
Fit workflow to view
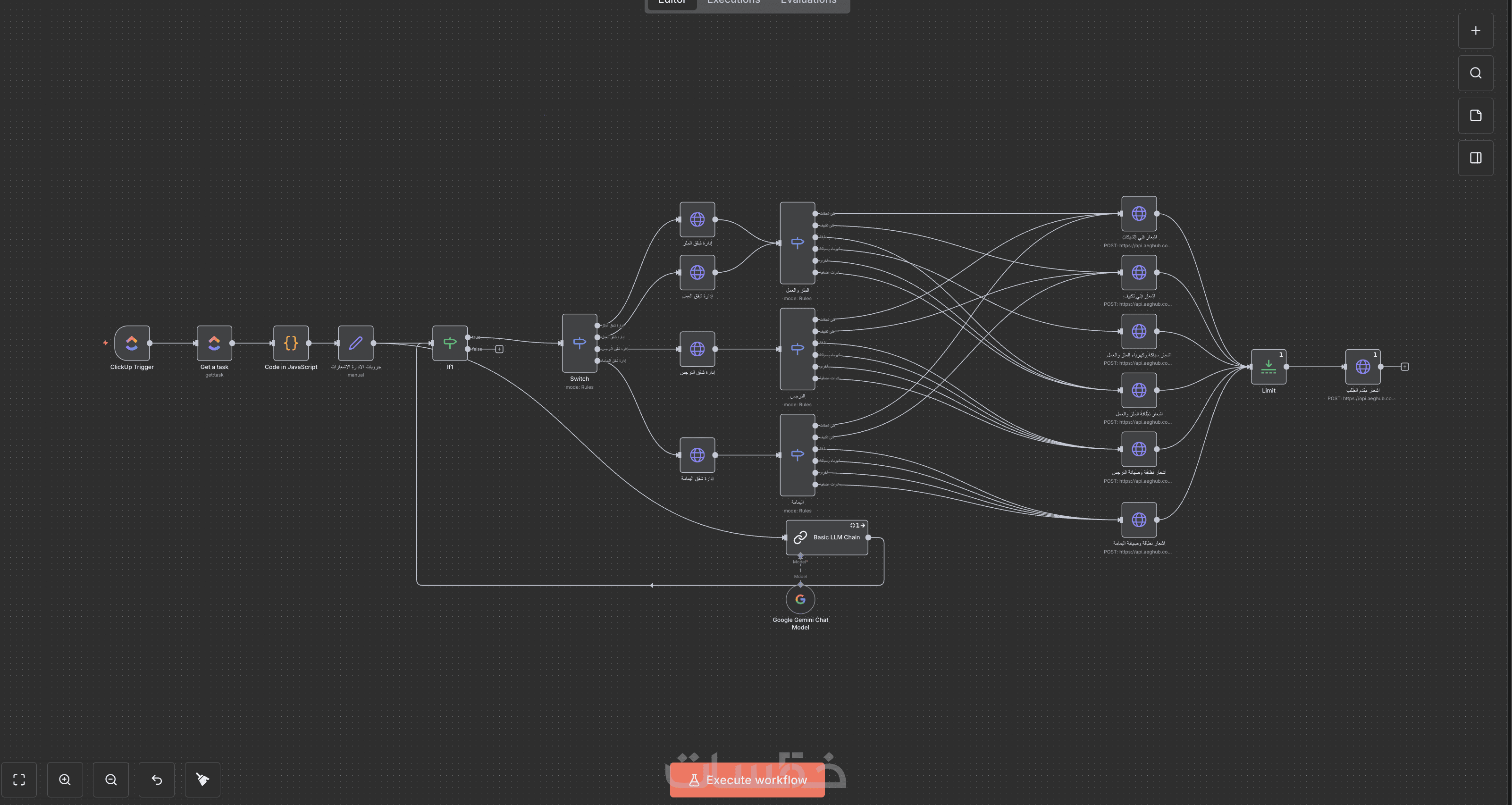[x=19, y=779]
